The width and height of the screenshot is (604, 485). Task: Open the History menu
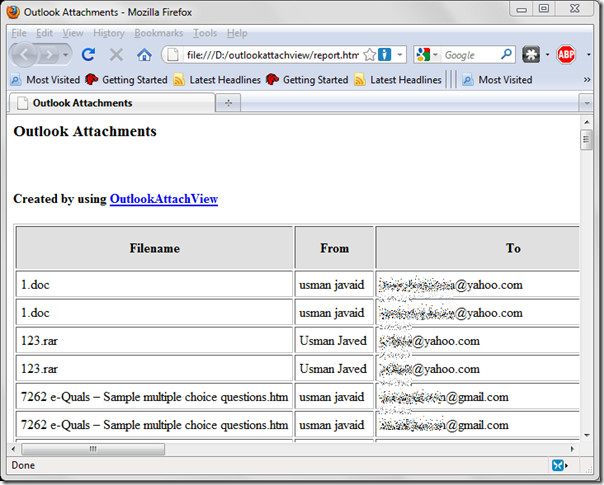pos(109,34)
